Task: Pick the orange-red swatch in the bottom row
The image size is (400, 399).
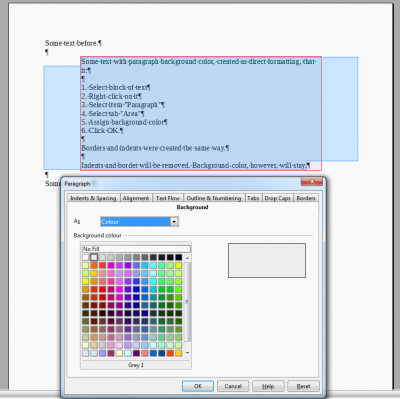Action: [170, 353]
